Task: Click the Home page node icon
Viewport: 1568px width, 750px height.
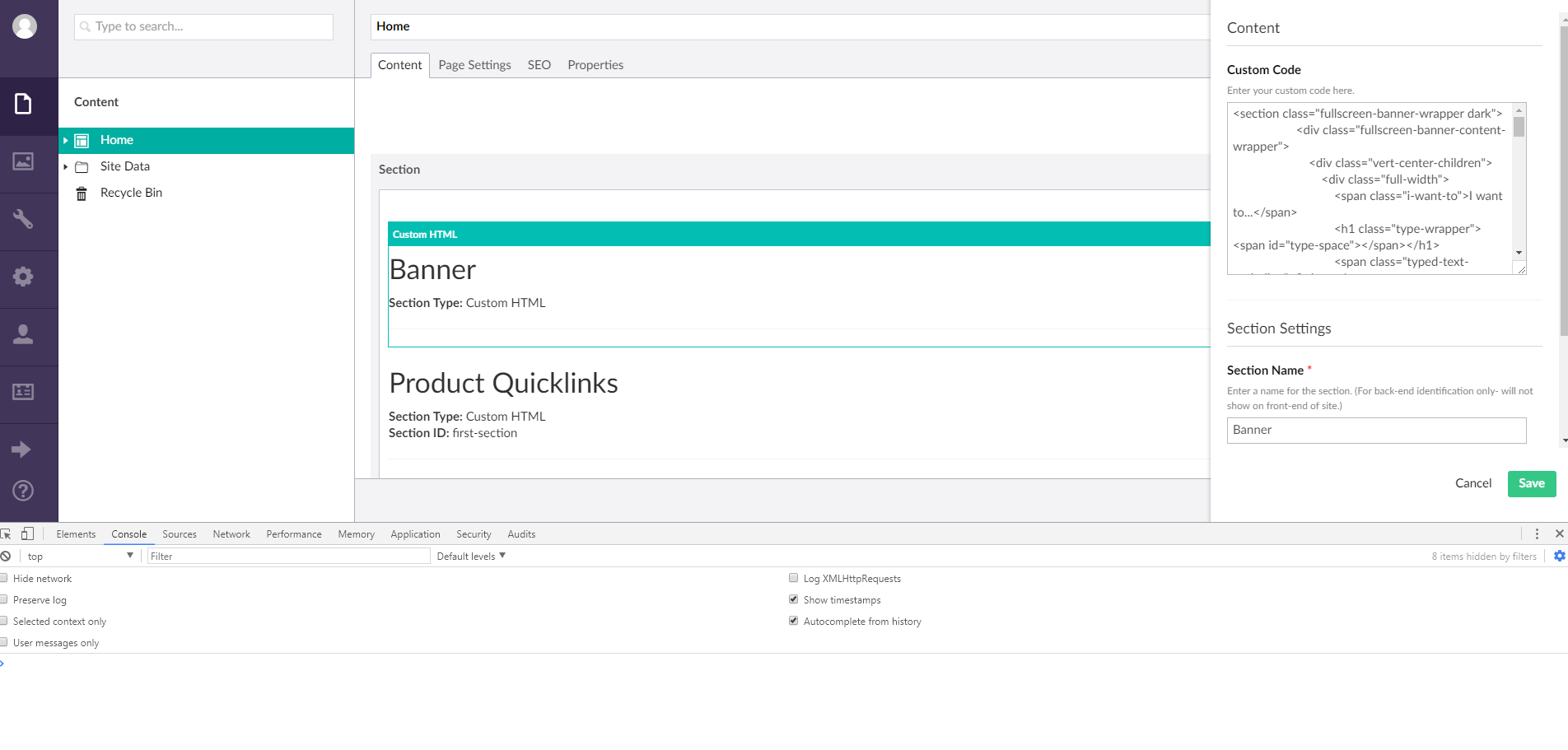Action: coord(82,141)
